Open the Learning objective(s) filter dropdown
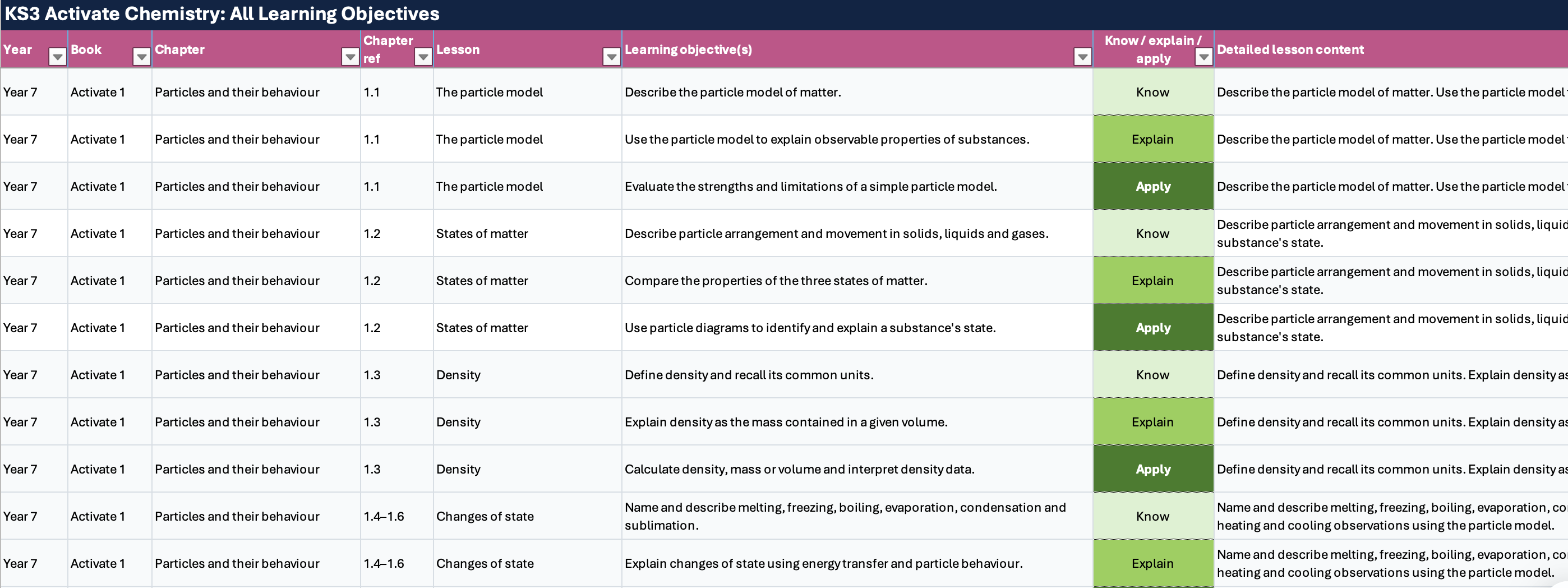Image resolution: width=1568 pixels, height=588 pixels. 1082,57
